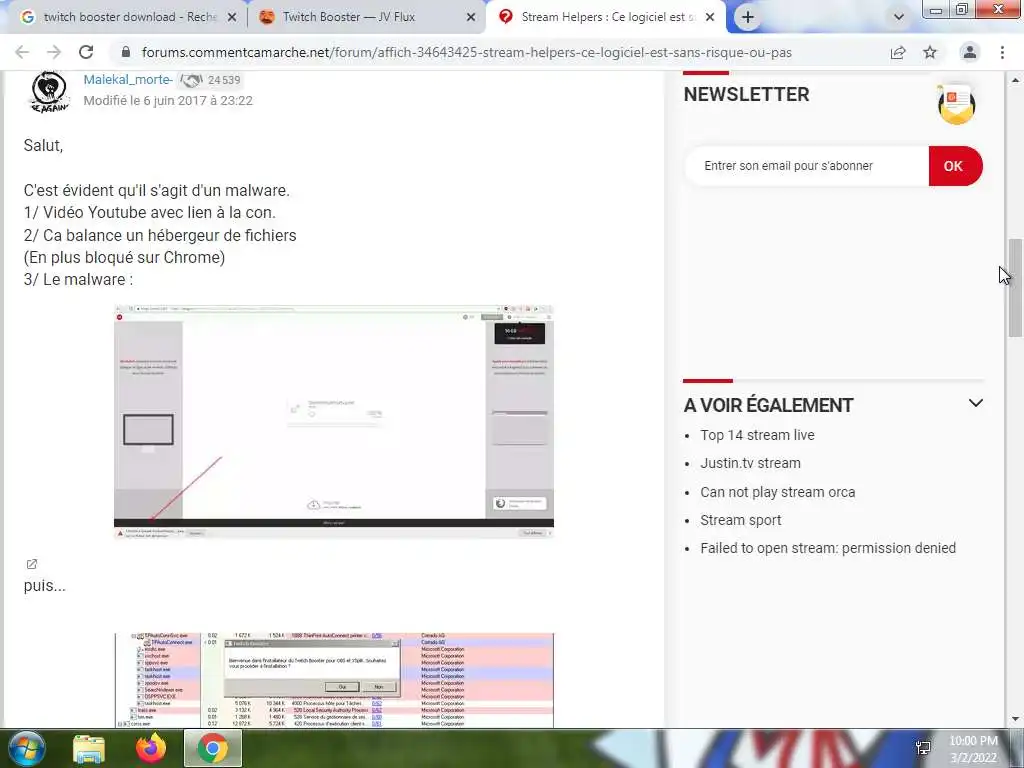Share this page via the share icon
The height and width of the screenshot is (768, 1024).
pos(898,52)
